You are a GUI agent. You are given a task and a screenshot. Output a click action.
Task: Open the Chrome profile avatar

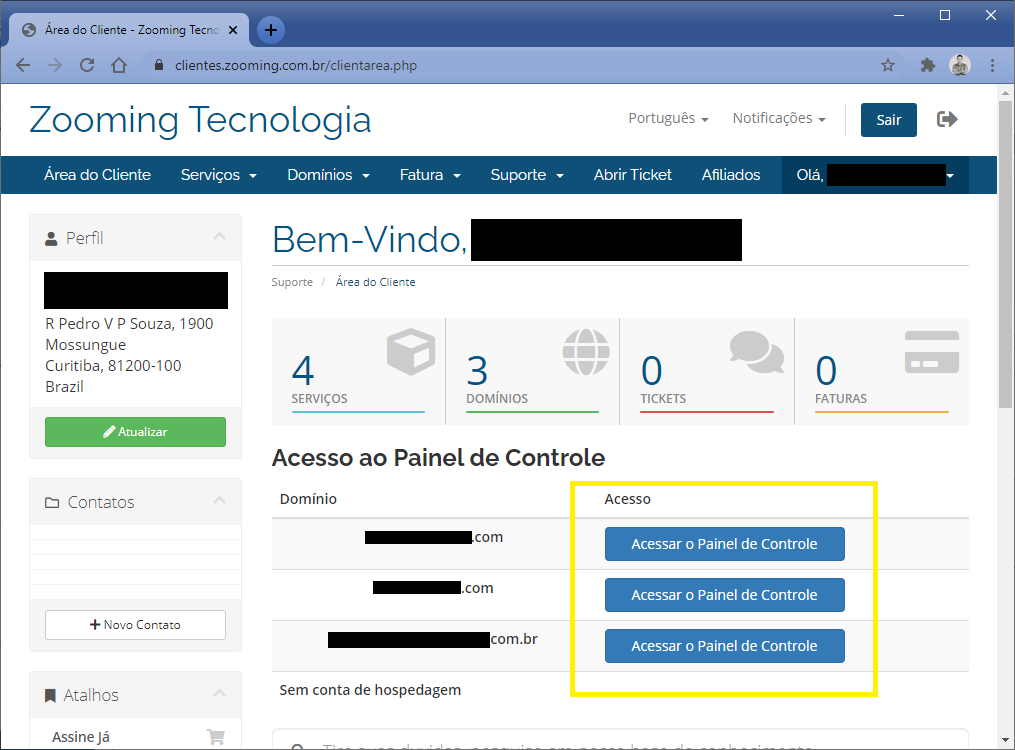pyautogui.click(x=960, y=65)
